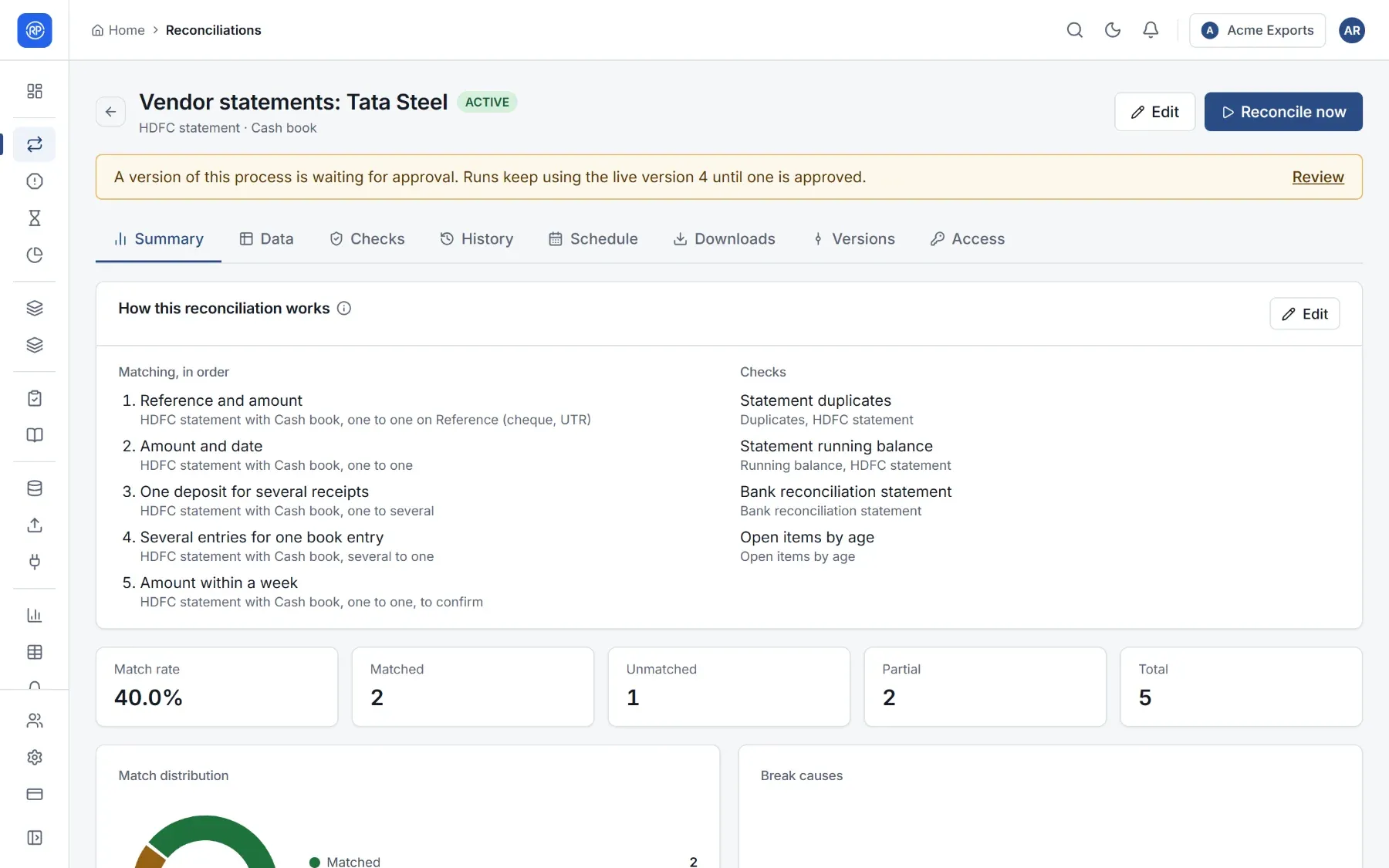Open the users people sidebar icon
The height and width of the screenshot is (868, 1389).
coord(34,721)
